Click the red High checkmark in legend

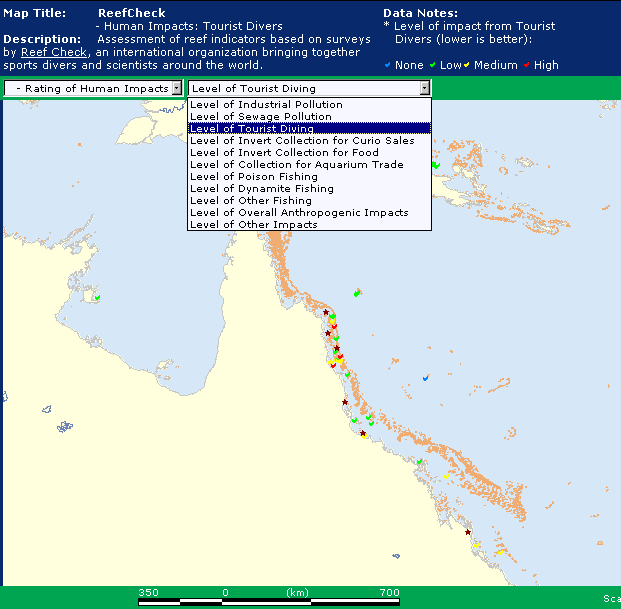(x=527, y=65)
